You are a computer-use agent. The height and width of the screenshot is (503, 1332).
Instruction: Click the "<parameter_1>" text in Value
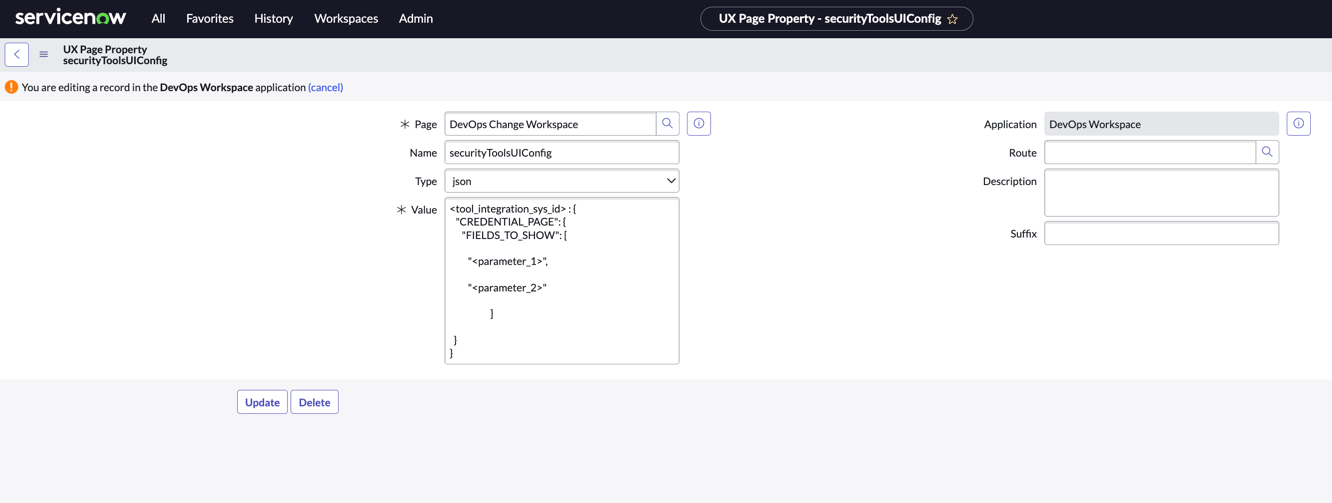click(x=508, y=261)
